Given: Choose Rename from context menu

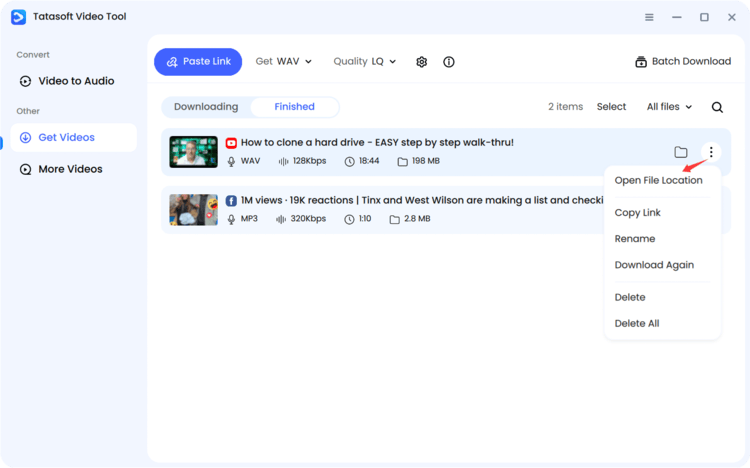Looking at the screenshot, I should (635, 238).
